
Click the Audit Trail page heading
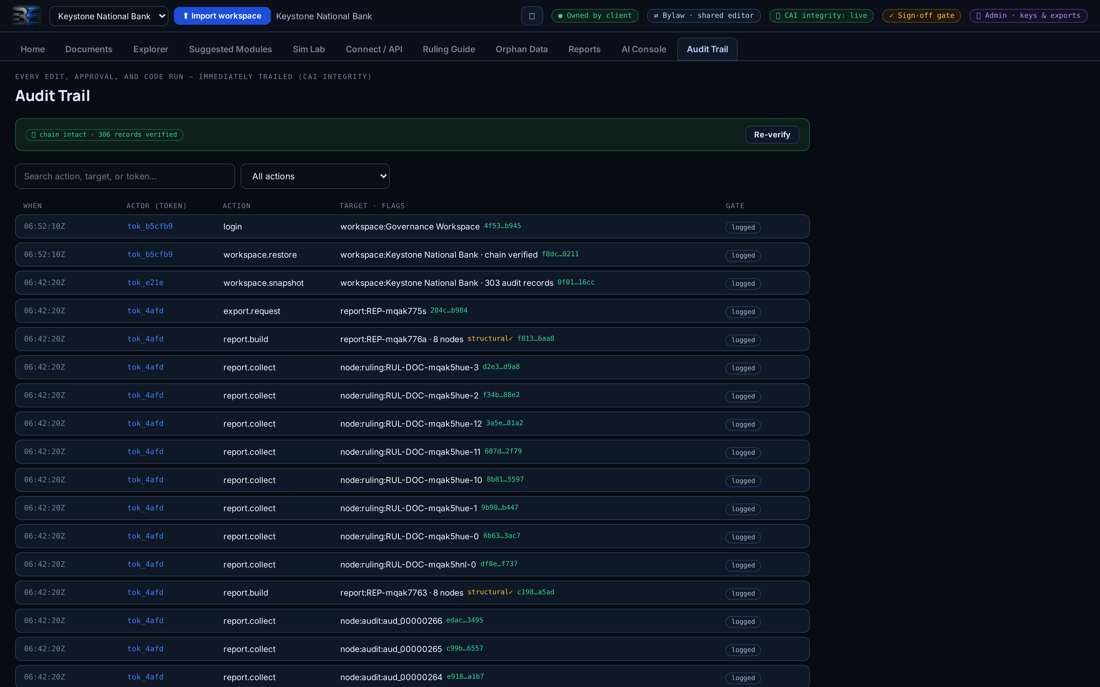[53, 96]
